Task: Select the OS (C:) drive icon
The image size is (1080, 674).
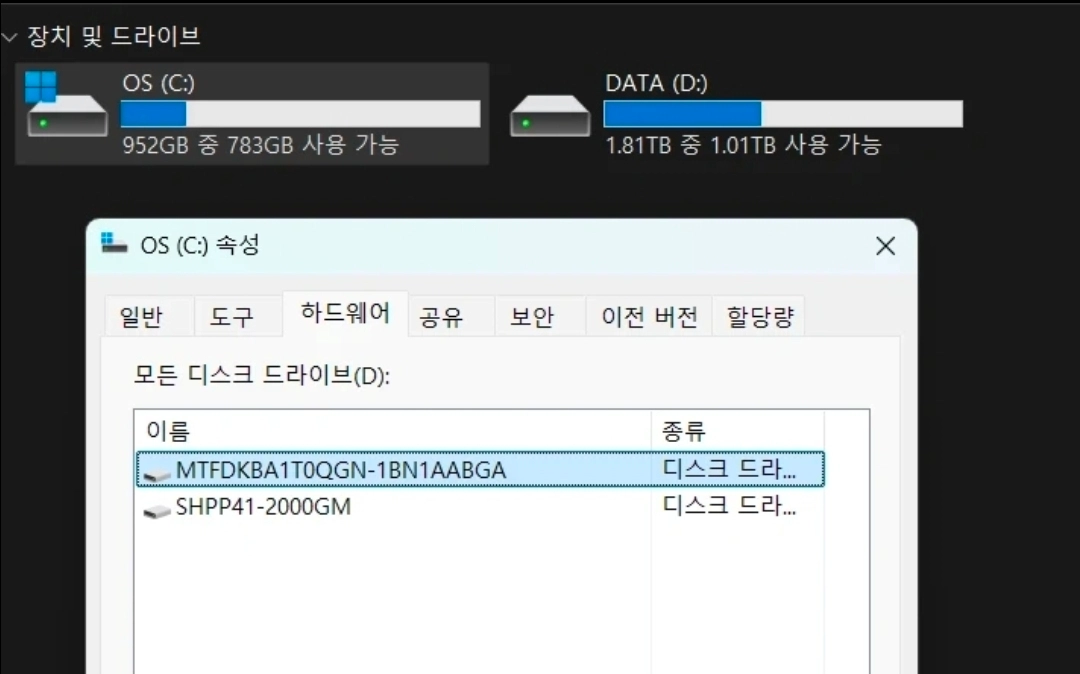Action: pos(67,105)
